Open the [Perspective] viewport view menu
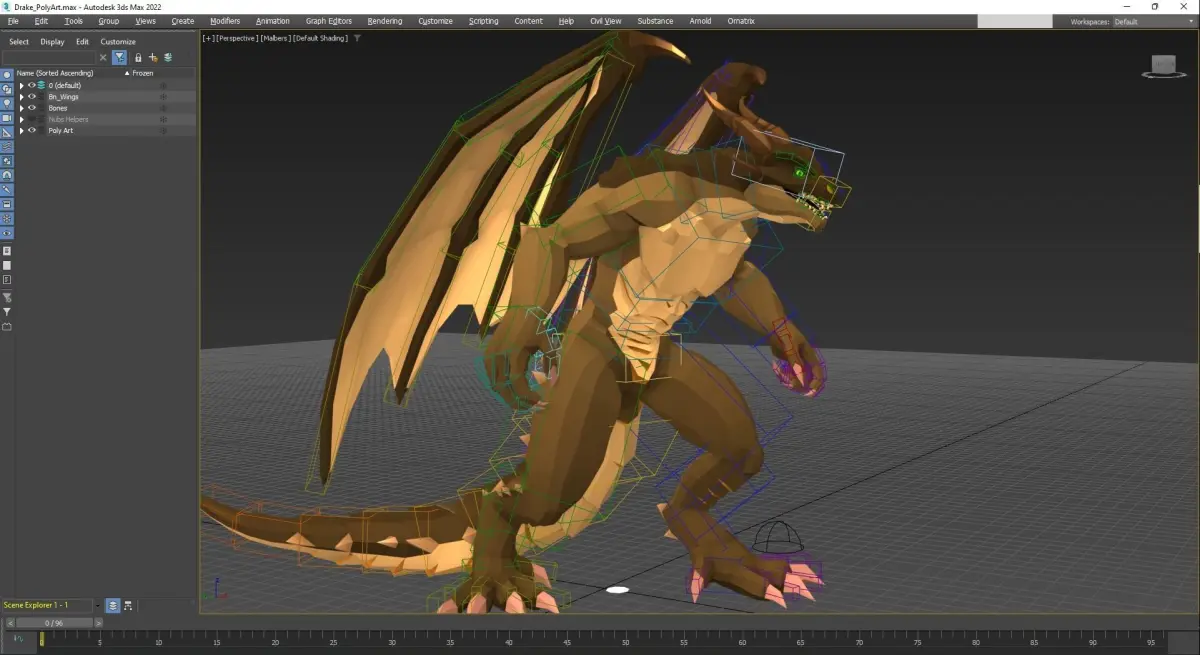 click(237, 38)
